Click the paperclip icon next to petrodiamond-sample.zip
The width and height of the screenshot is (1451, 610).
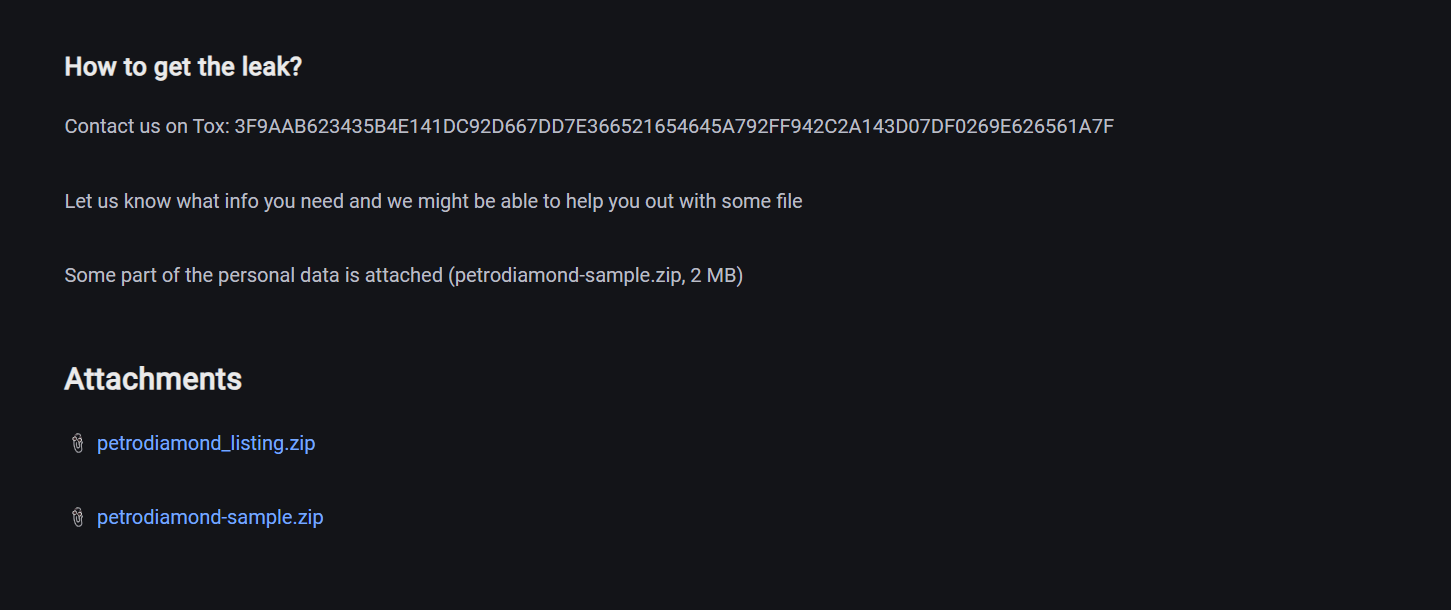pyautogui.click(x=77, y=517)
